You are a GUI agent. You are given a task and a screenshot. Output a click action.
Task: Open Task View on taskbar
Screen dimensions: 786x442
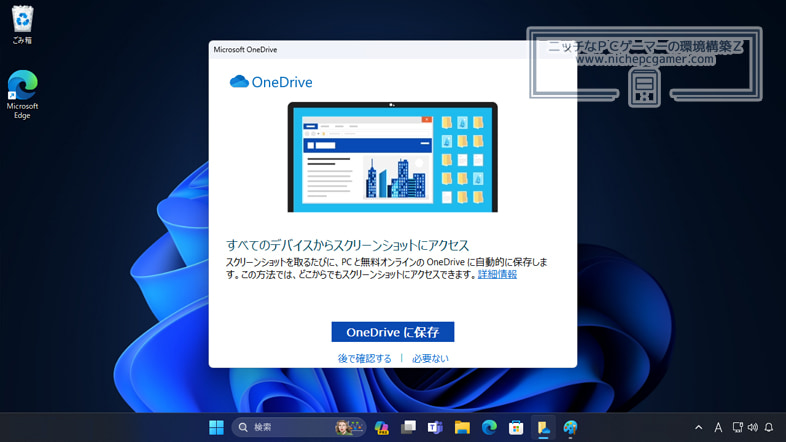pyautogui.click(x=408, y=427)
